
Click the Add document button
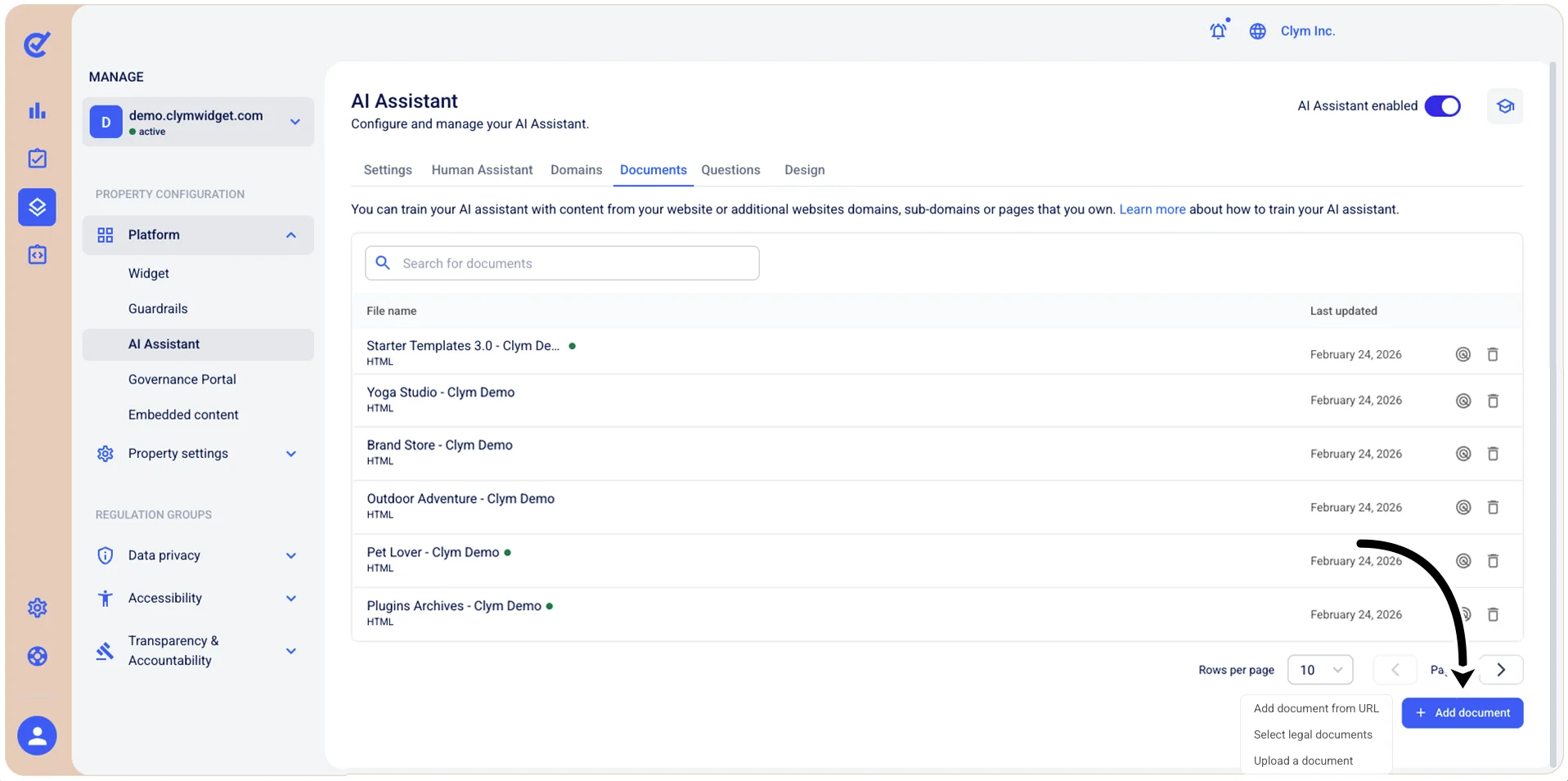[x=1462, y=713]
